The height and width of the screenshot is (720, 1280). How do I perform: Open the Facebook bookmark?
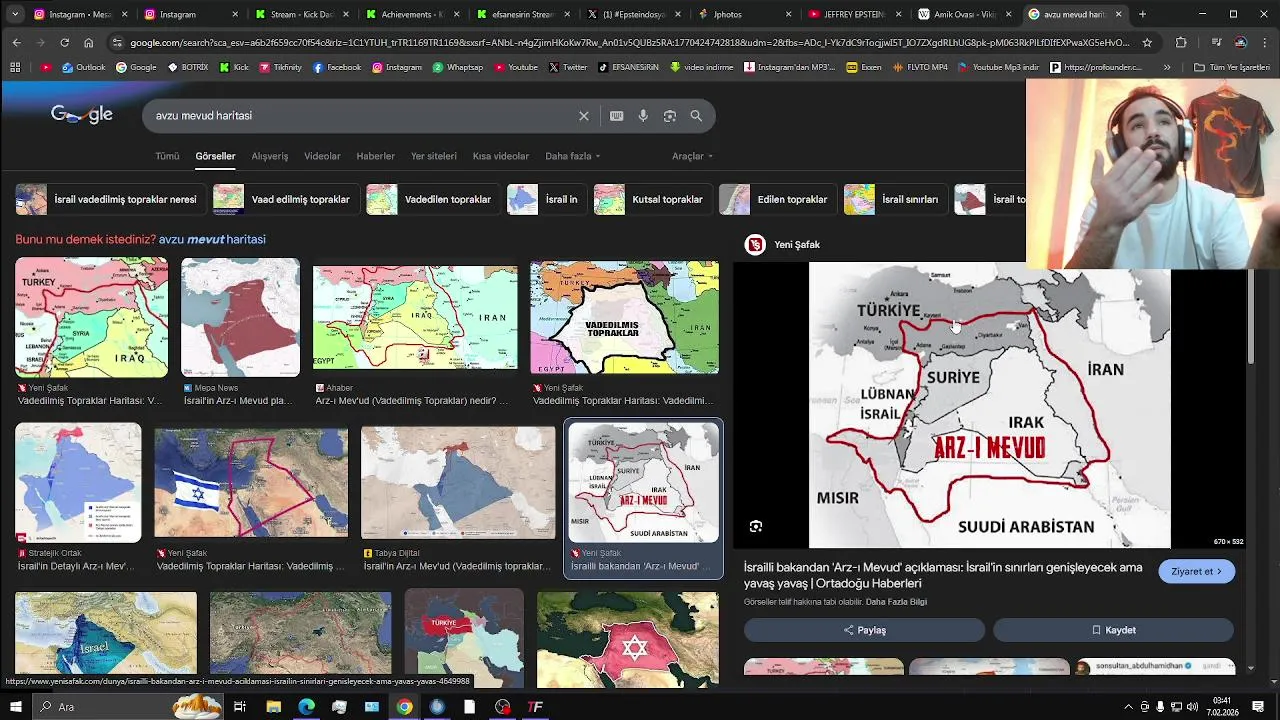[337, 67]
